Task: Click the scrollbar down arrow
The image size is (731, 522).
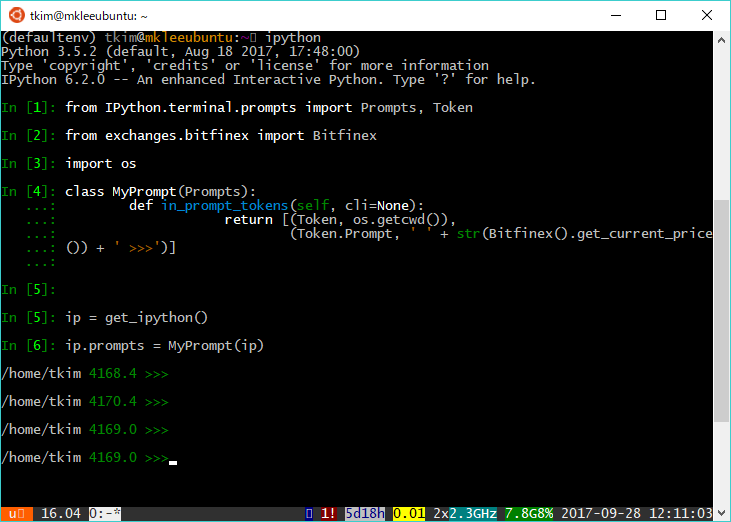Action: [x=721, y=513]
